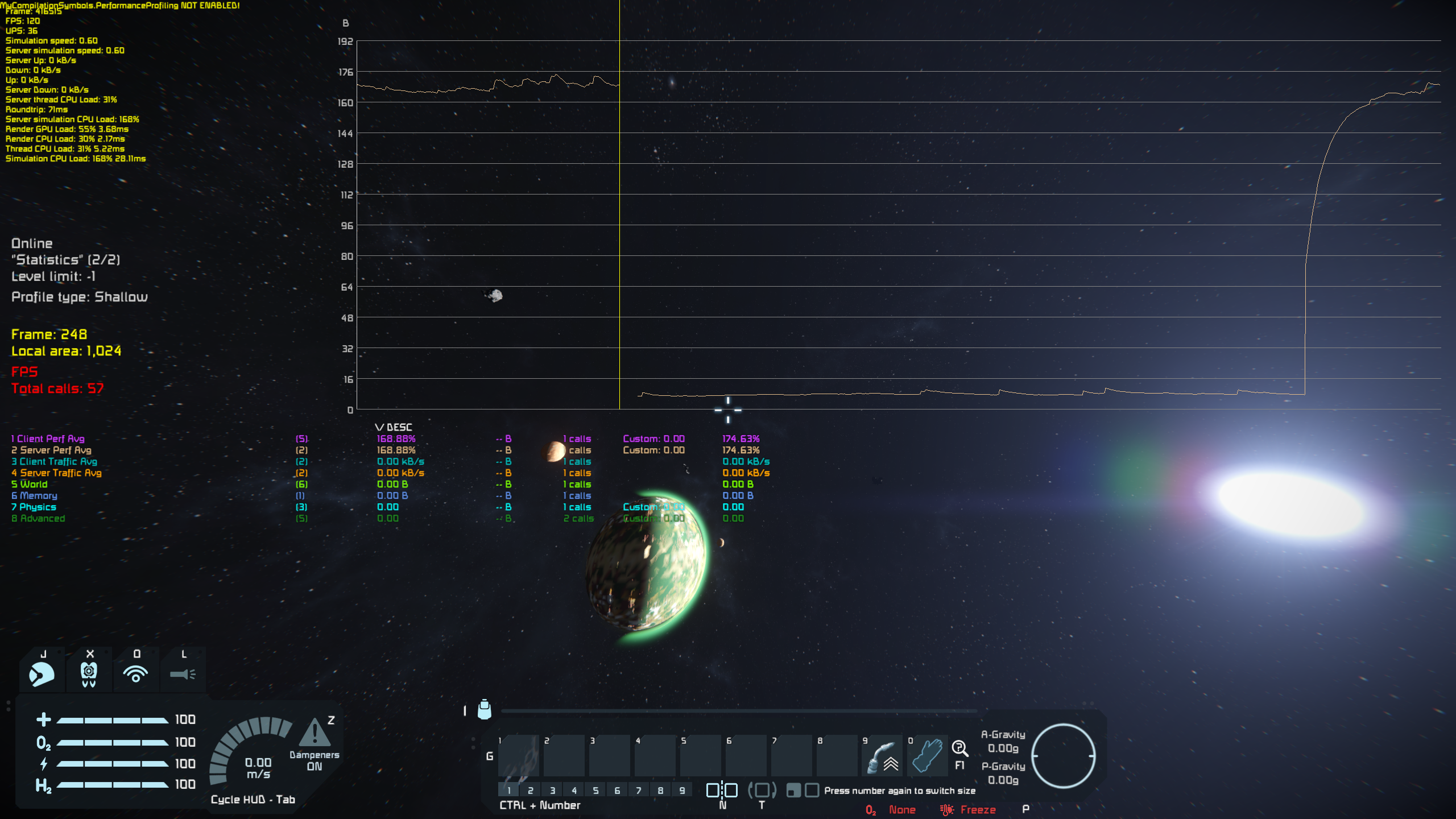Switch to toolbar page 7

coord(639,791)
